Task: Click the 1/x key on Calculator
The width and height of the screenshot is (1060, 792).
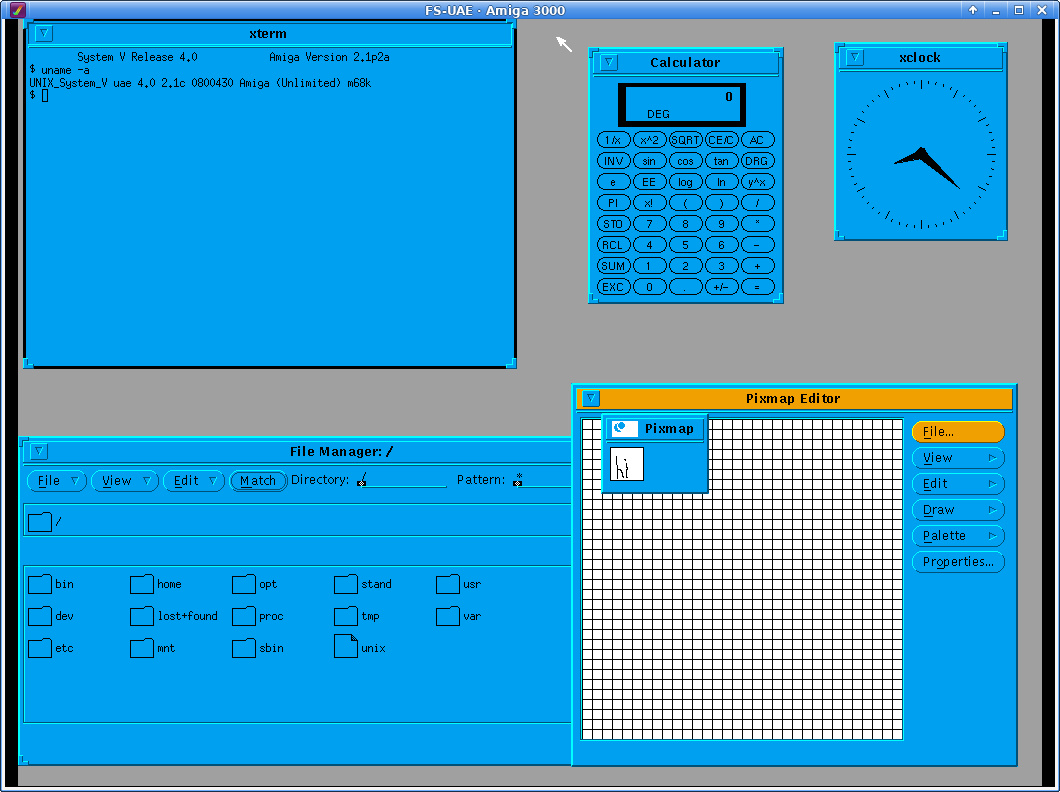Action: coord(613,140)
